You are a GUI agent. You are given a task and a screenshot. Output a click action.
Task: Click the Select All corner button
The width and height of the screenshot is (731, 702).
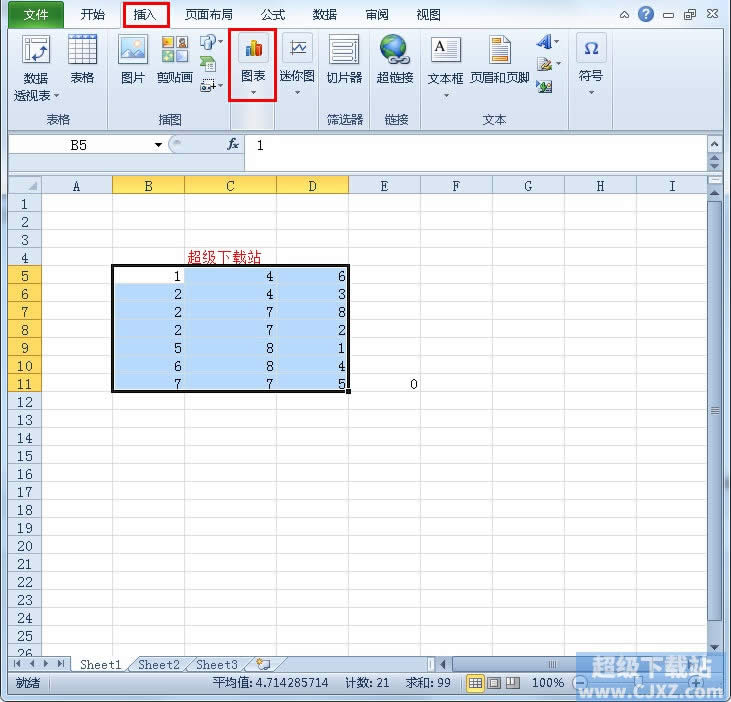click(x=25, y=186)
